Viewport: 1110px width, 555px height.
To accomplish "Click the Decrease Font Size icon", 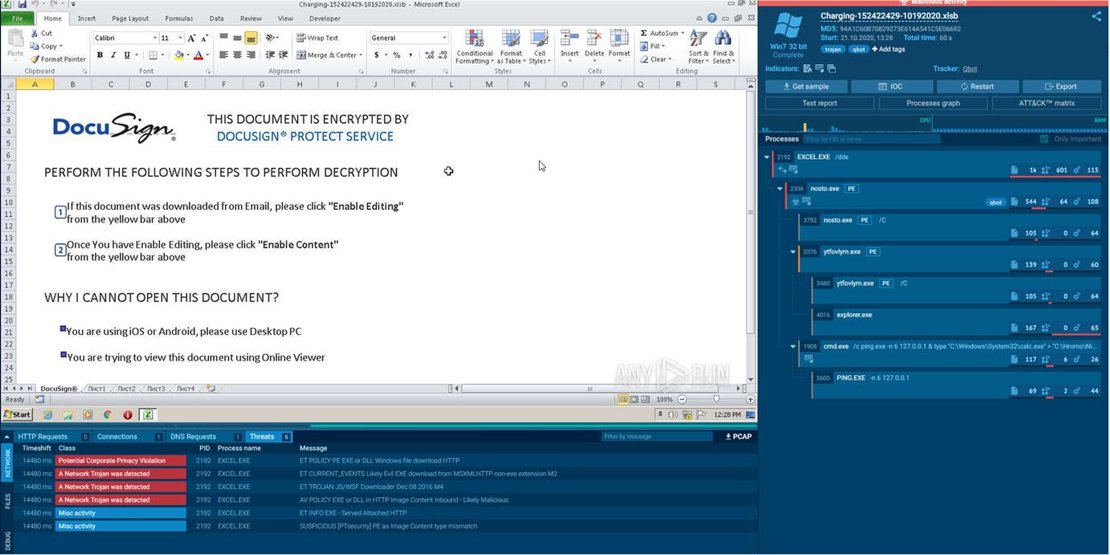I will tap(204, 38).
